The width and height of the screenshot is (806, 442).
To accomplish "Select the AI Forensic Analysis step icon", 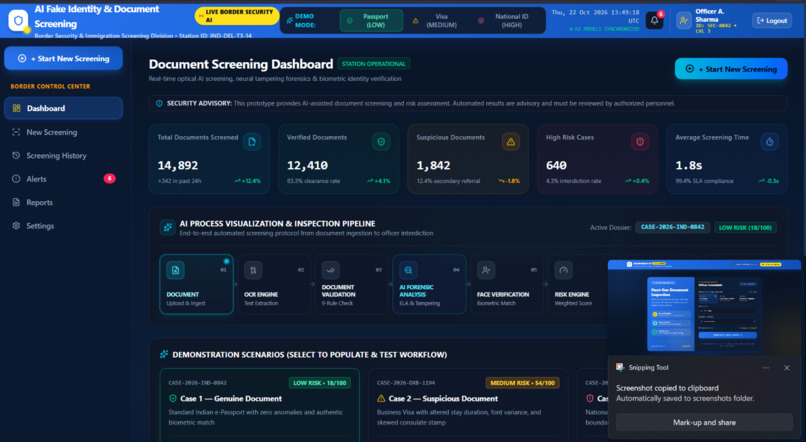I will (x=408, y=270).
